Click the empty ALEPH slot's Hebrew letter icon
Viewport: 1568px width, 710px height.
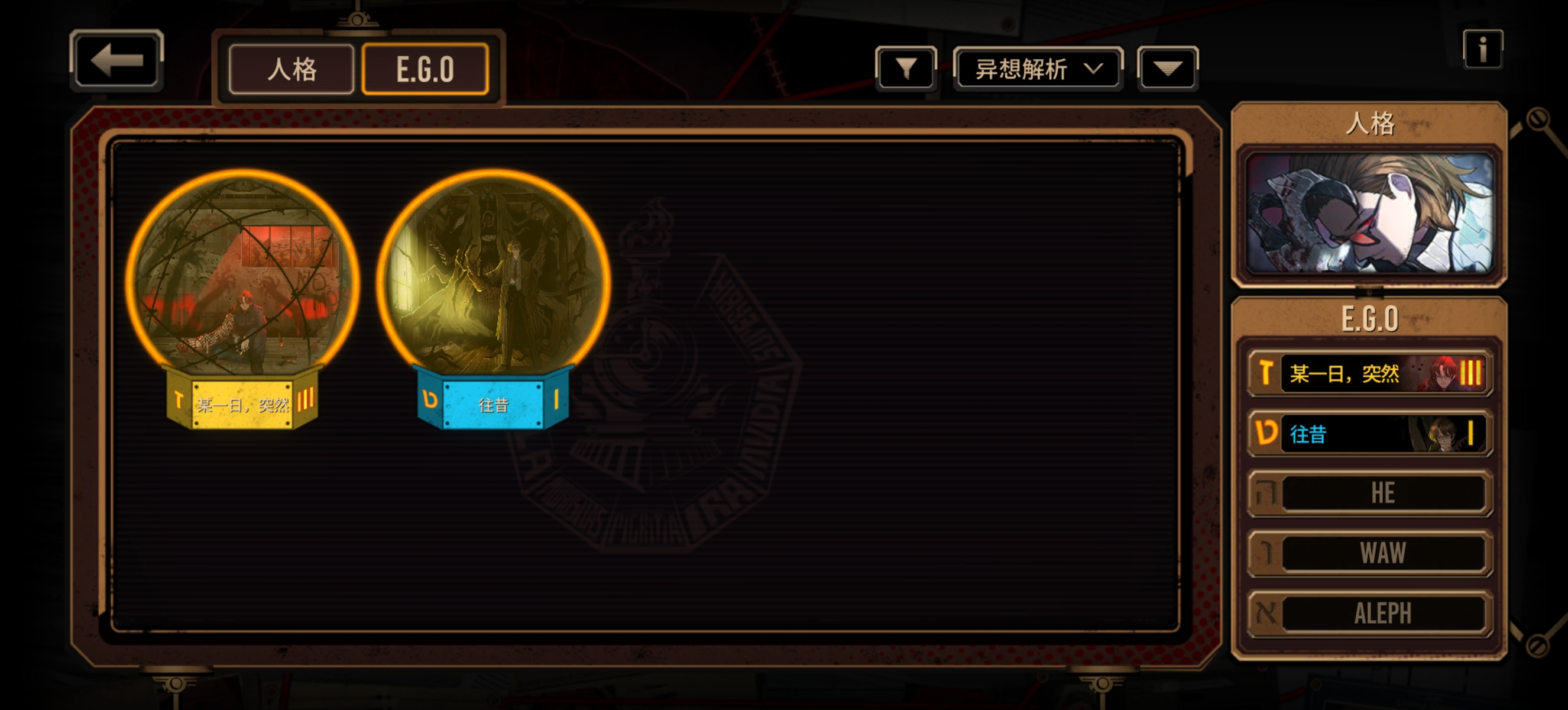(x=1266, y=614)
